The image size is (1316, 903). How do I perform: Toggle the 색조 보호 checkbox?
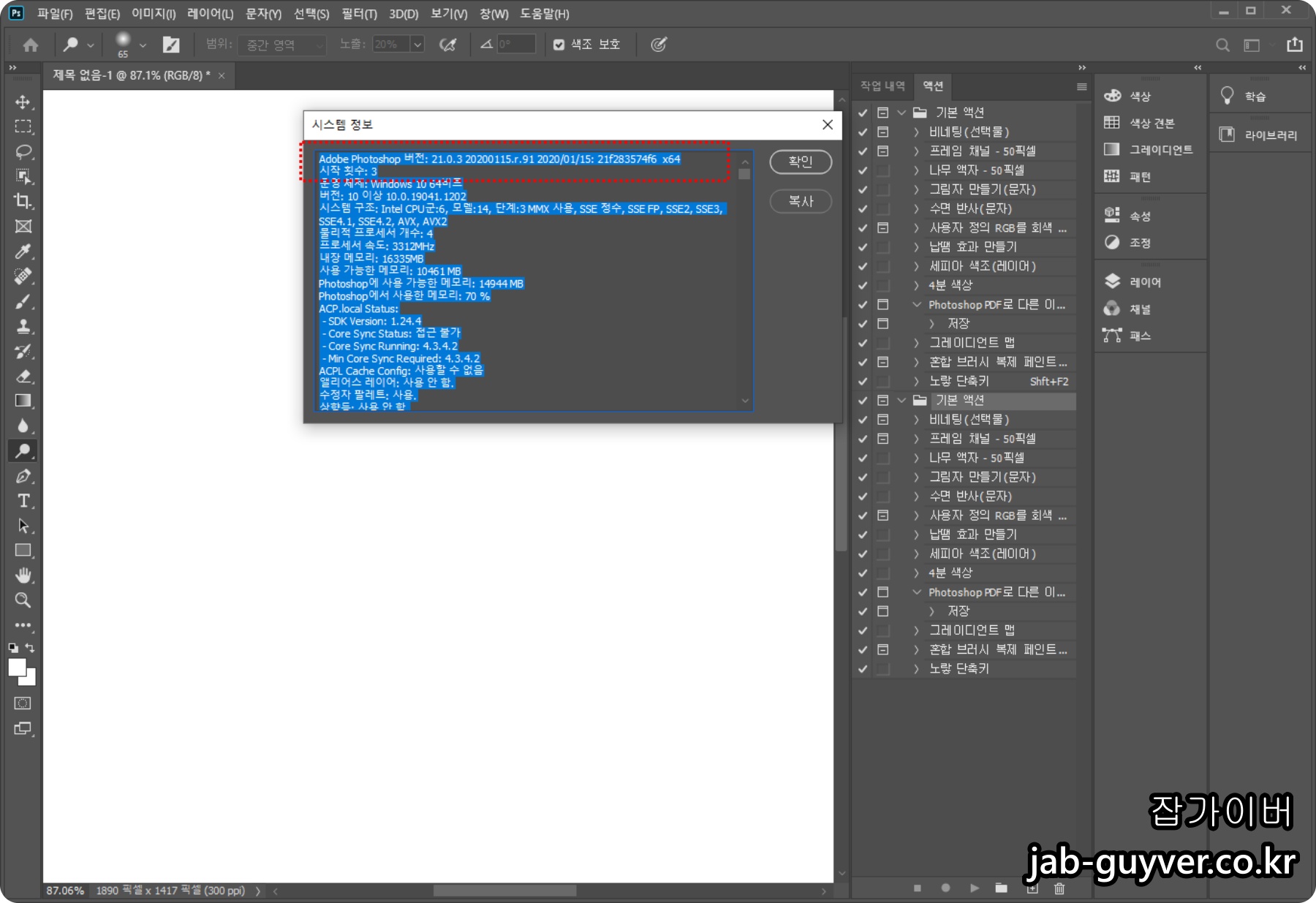[x=559, y=45]
